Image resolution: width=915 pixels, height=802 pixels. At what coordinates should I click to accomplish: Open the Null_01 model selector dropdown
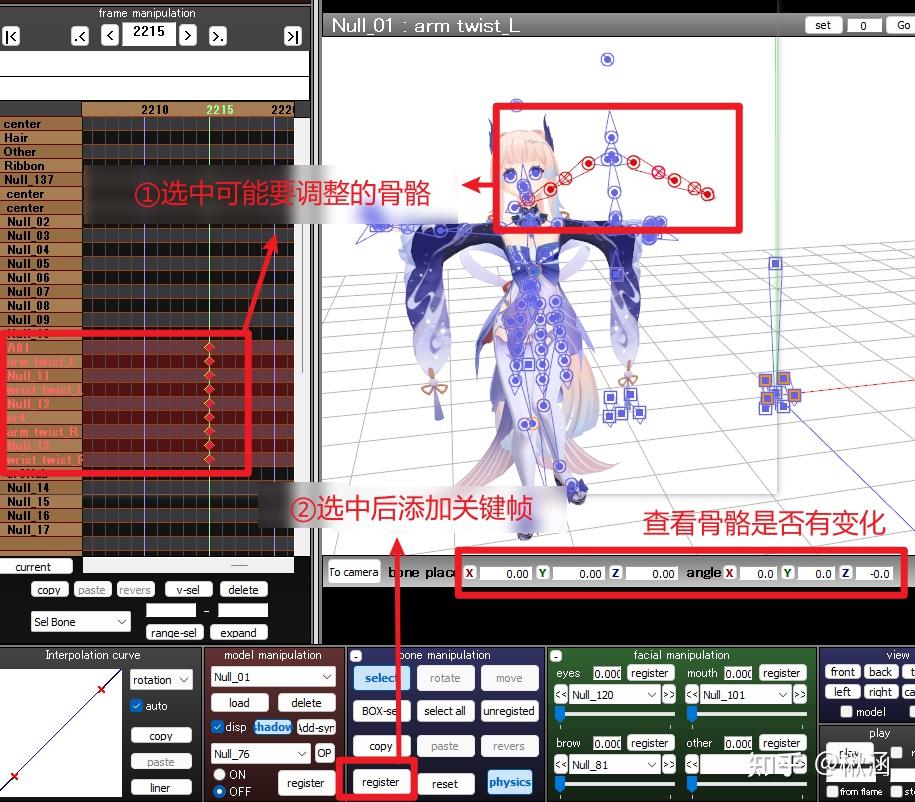point(272,677)
